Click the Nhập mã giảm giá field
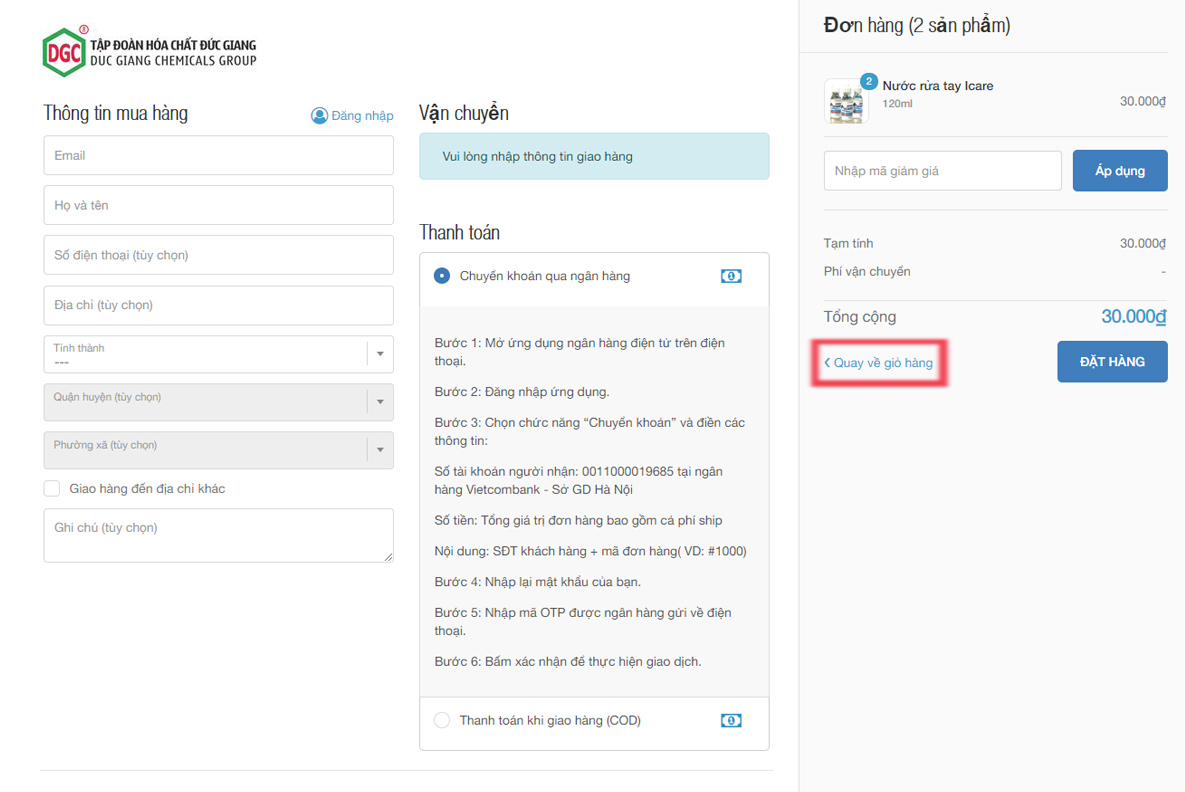Image resolution: width=1185 pixels, height=792 pixels. pyautogui.click(x=942, y=171)
